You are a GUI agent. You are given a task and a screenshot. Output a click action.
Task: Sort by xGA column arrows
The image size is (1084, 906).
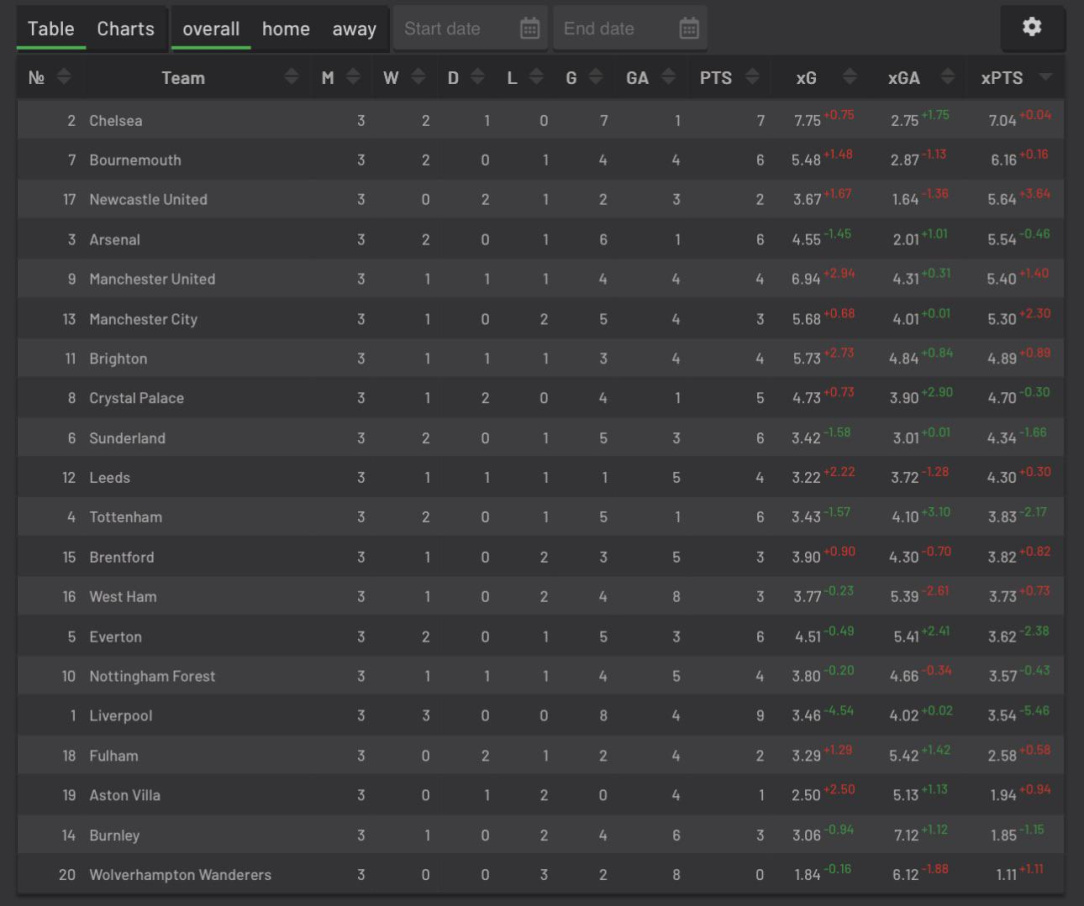pyautogui.click(x=948, y=77)
